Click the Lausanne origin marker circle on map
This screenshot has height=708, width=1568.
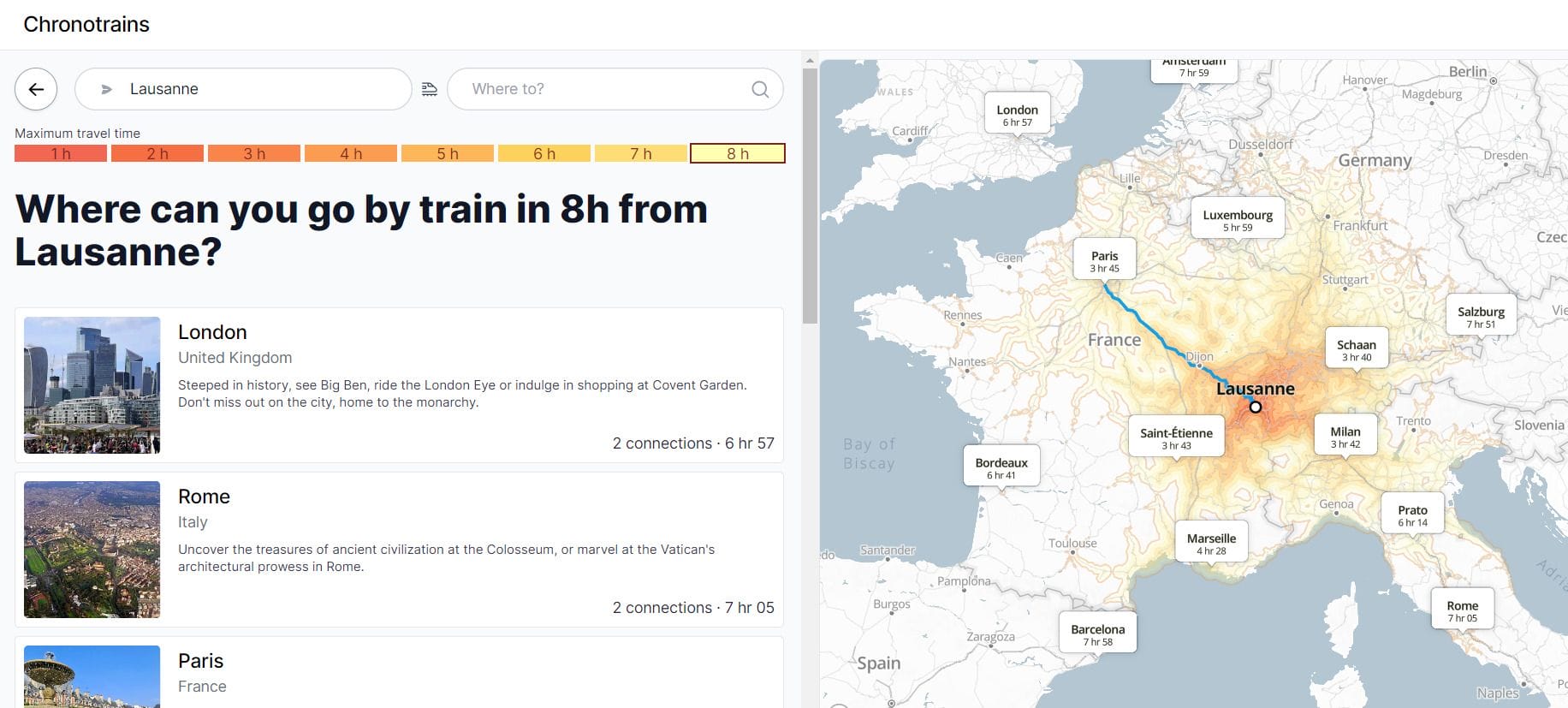tap(1256, 407)
